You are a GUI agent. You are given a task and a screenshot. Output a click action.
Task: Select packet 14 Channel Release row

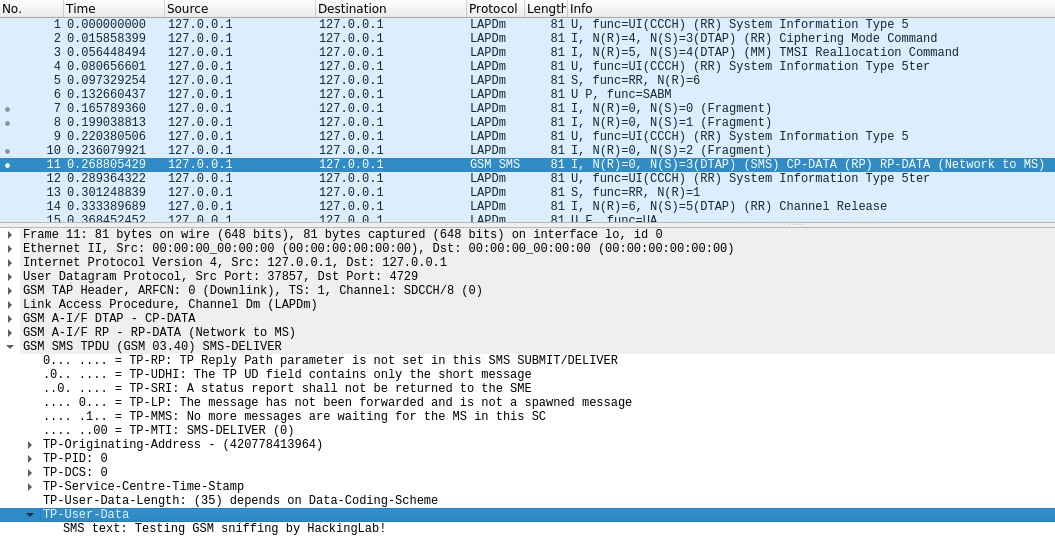click(x=528, y=207)
